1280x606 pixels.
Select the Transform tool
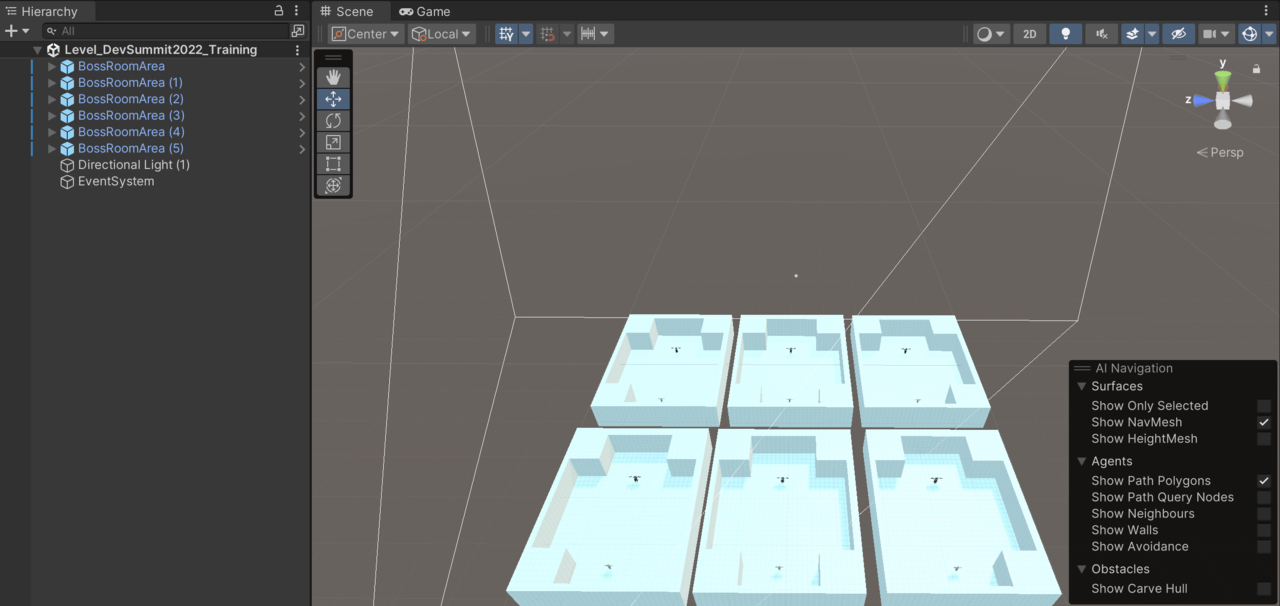333,186
